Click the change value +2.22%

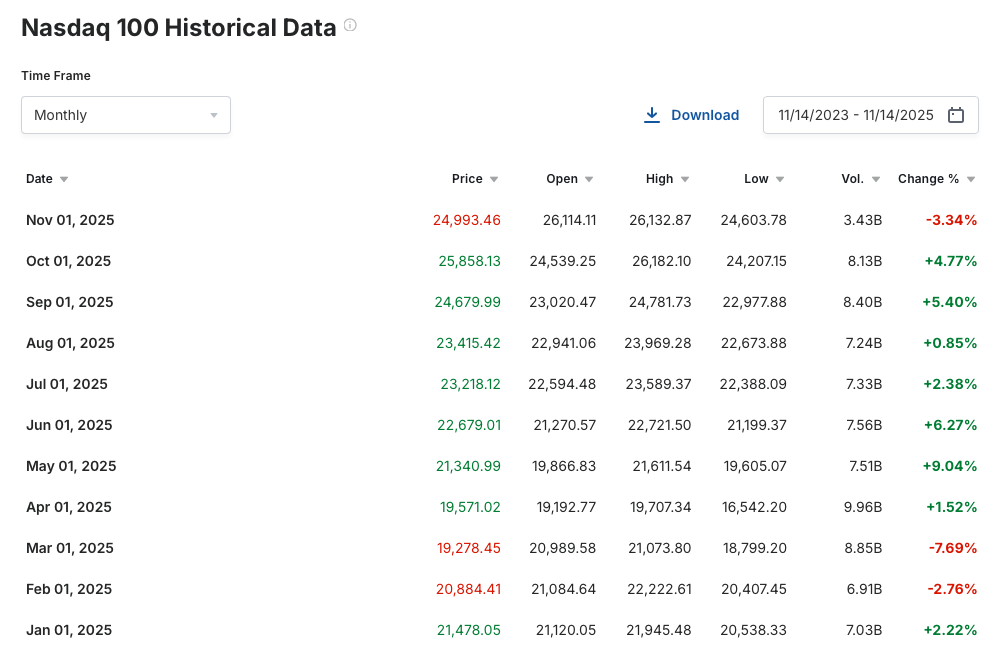[950, 630]
